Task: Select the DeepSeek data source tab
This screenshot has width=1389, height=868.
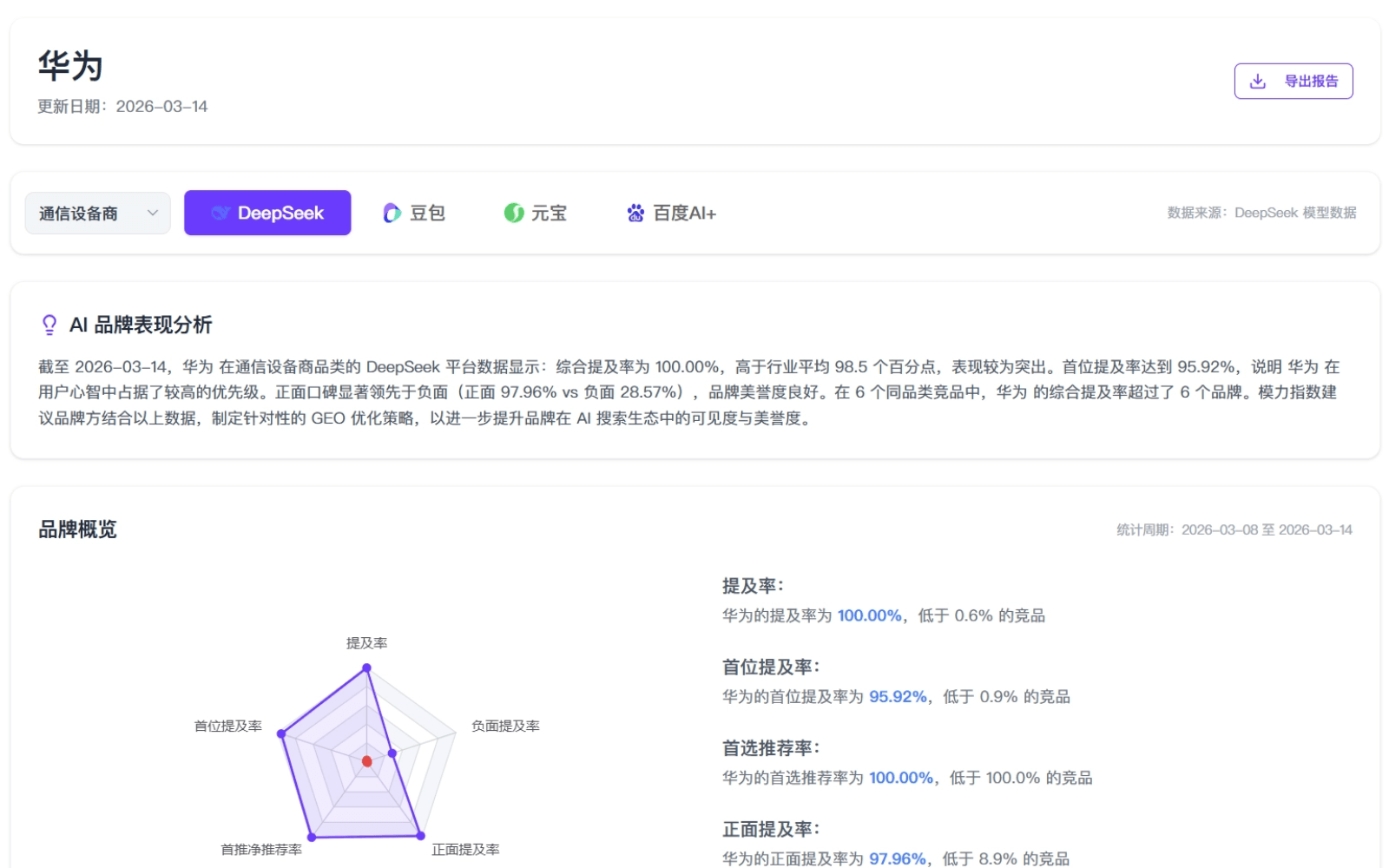Action: coord(267,212)
